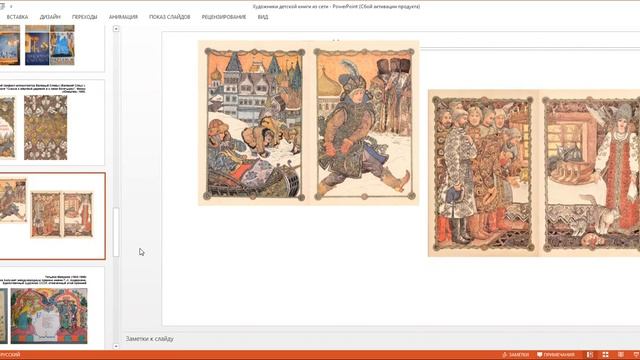Click the thumbnail pane scroll down arrow

116,346
